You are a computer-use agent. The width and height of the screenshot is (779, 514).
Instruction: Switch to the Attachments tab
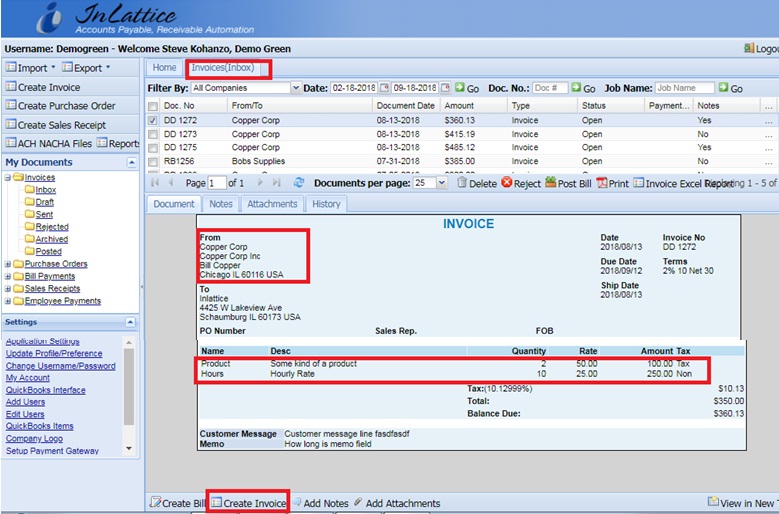pyautogui.click(x=272, y=204)
